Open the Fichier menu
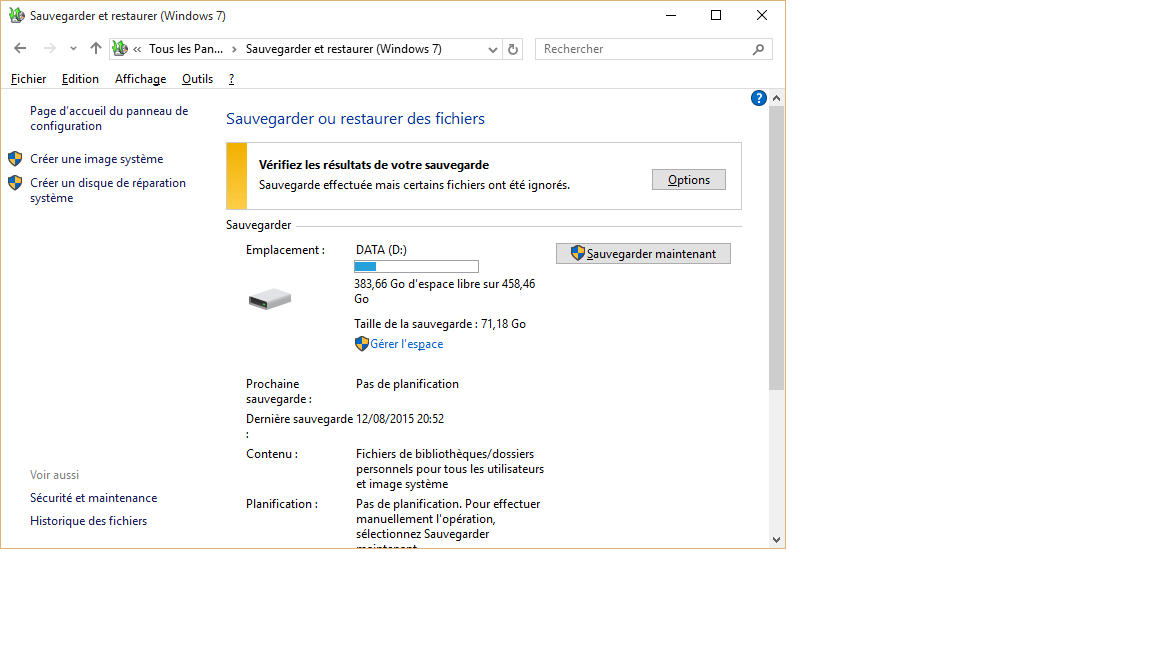1152x648 pixels. pyautogui.click(x=29, y=79)
